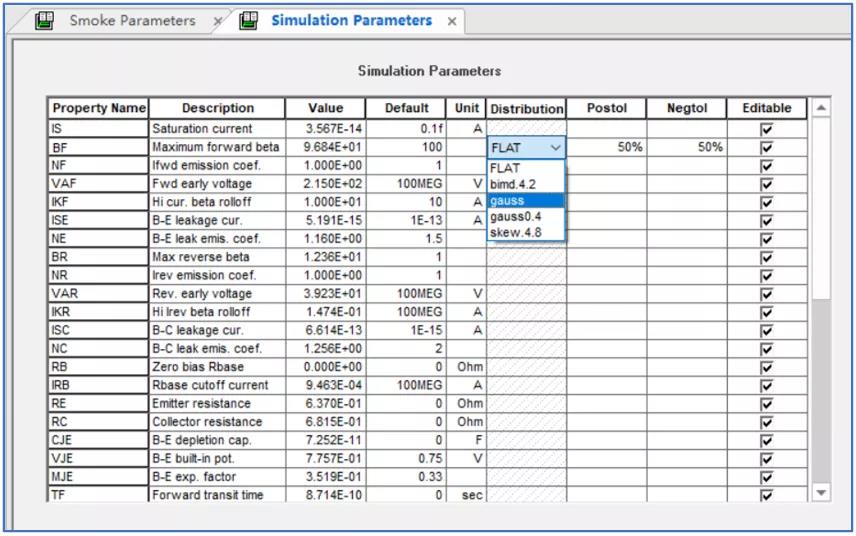856x536 pixels.
Task: Select the BF Negtol cell showing 50%
Action: (687, 147)
